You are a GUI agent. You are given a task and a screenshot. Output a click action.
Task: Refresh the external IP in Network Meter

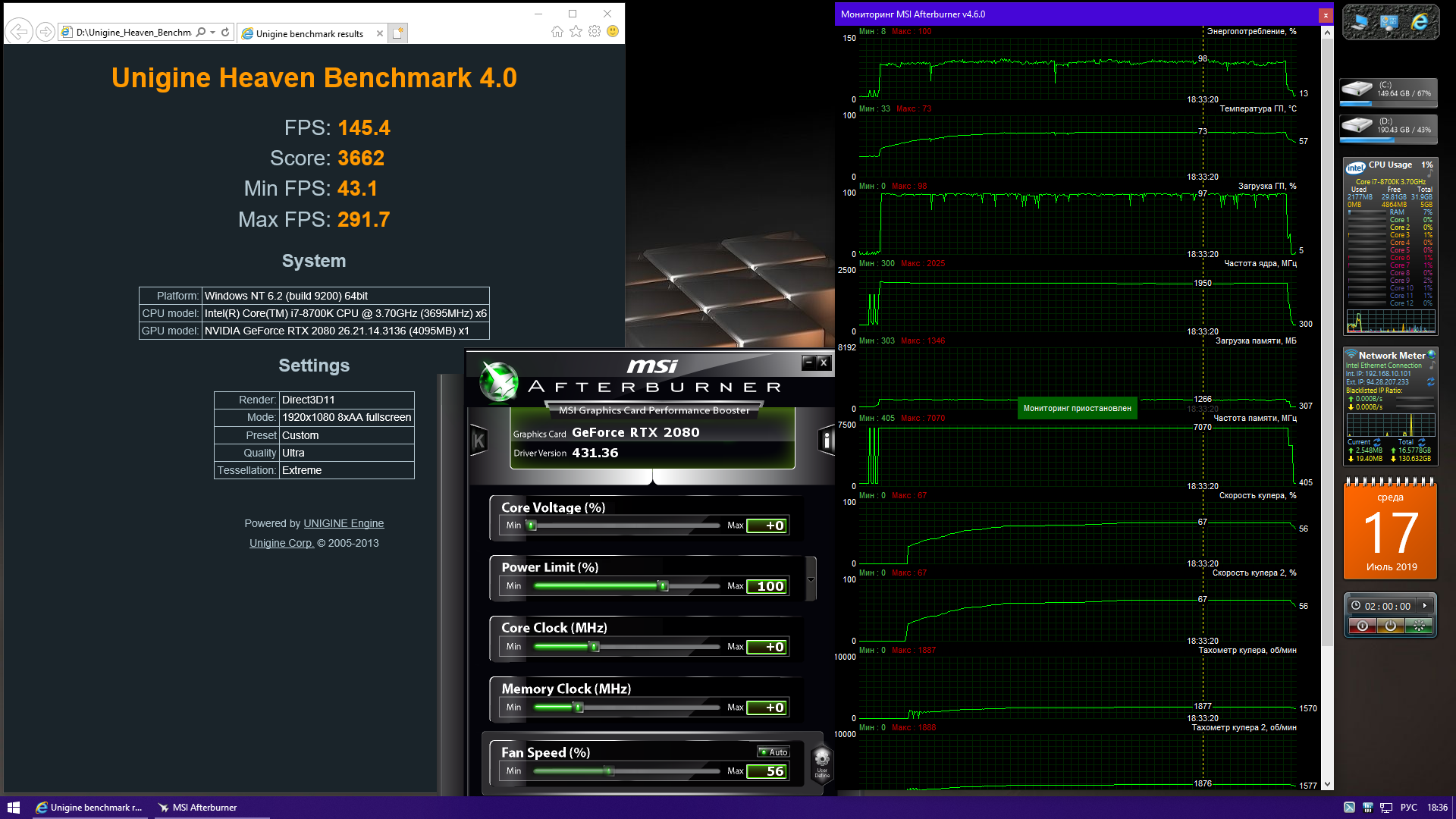[x=1431, y=381]
